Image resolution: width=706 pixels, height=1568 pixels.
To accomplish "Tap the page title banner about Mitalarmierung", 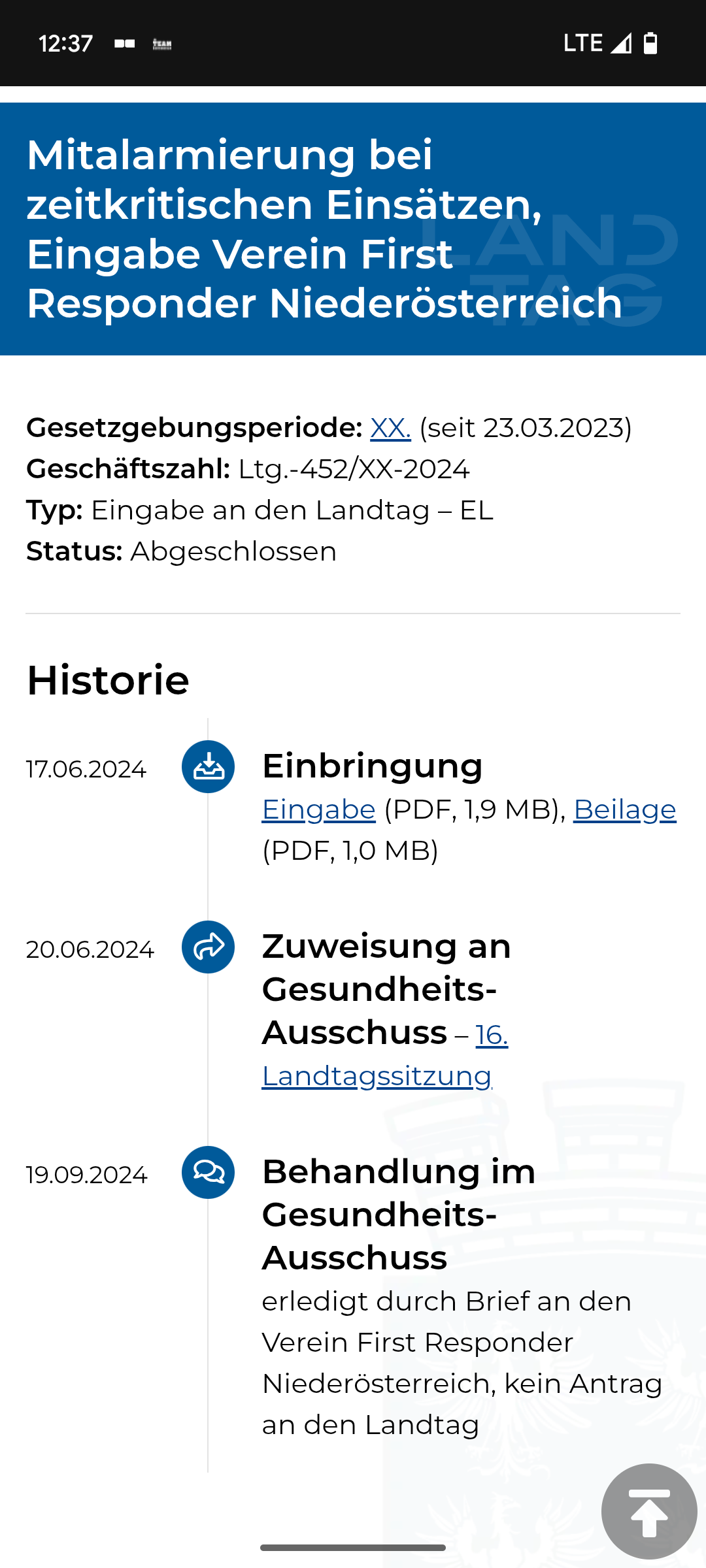I will pos(353,229).
